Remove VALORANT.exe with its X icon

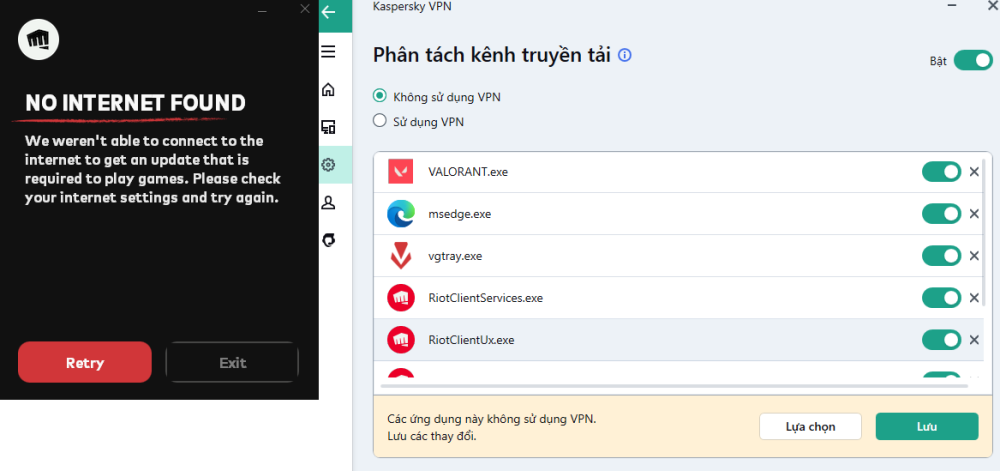click(x=974, y=171)
